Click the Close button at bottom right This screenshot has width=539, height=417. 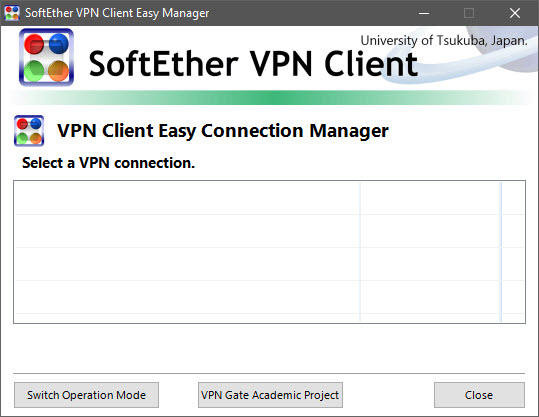click(479, 395)
